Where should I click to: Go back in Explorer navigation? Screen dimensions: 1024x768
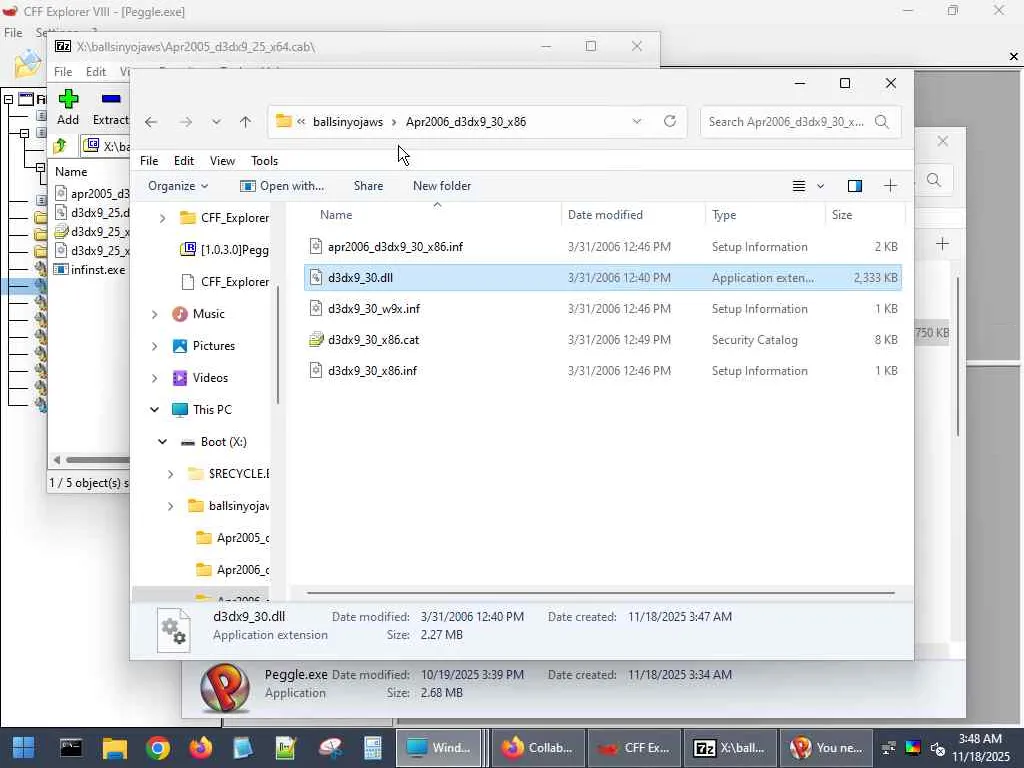point(151,122)
